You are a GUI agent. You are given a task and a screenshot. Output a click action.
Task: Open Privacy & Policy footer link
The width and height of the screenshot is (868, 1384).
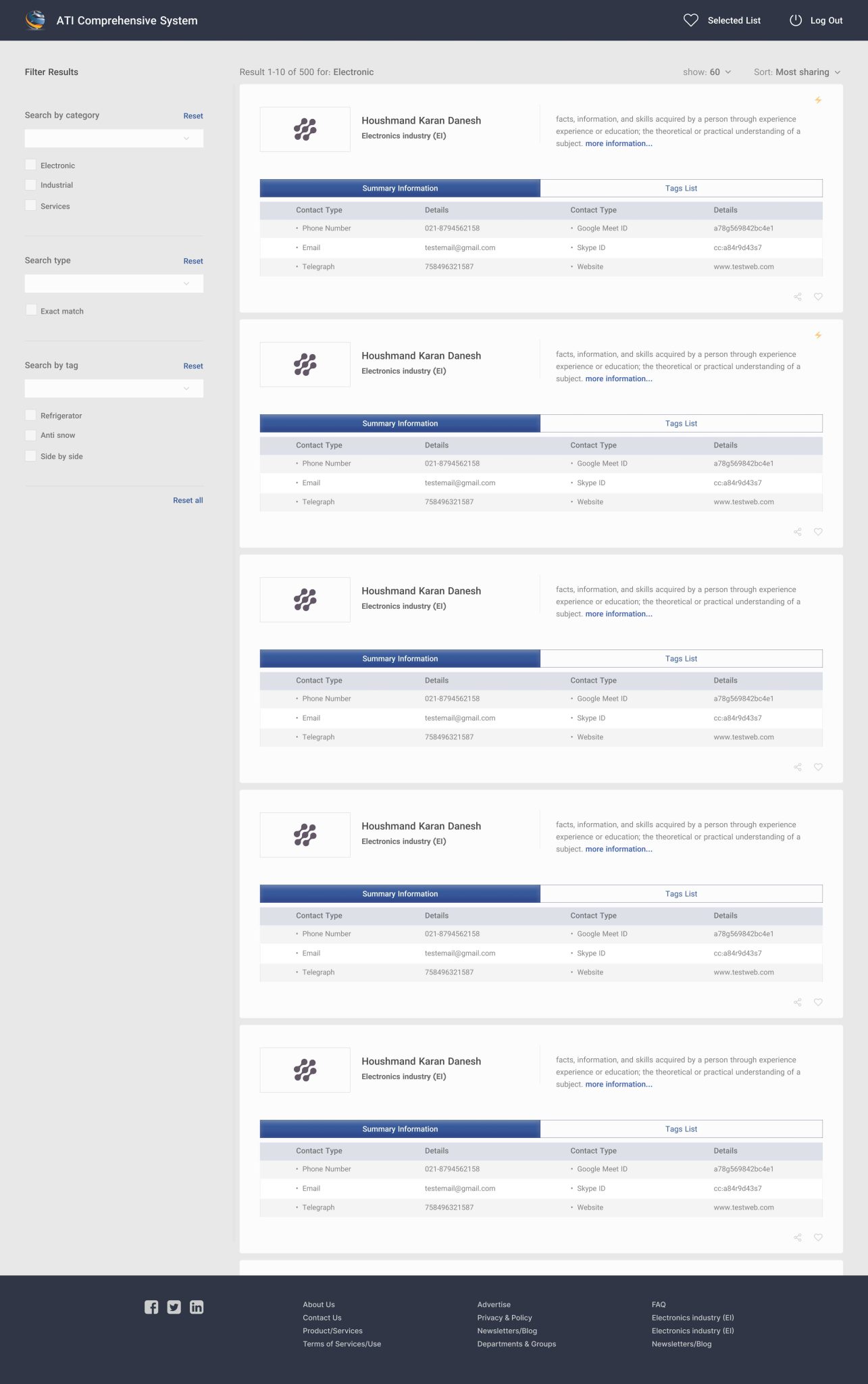[x=505, y=1318]
